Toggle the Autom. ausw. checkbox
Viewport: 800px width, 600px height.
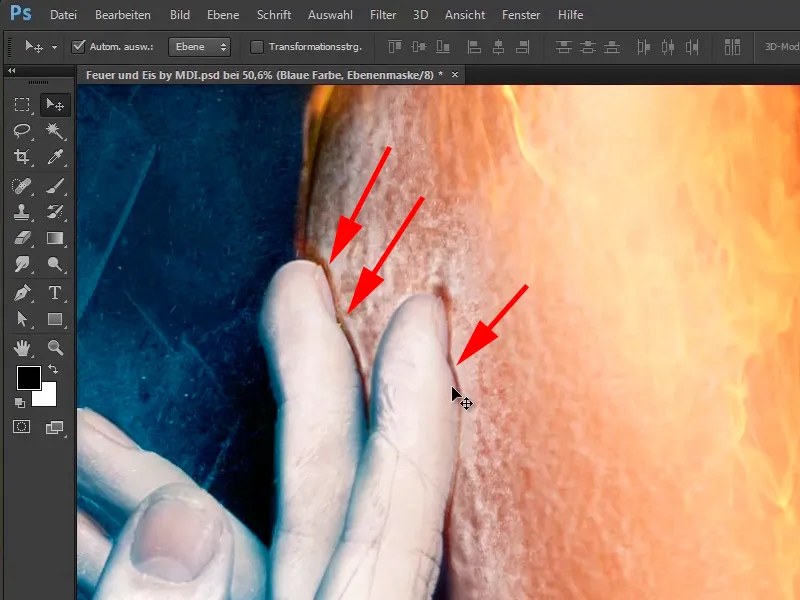78,47
